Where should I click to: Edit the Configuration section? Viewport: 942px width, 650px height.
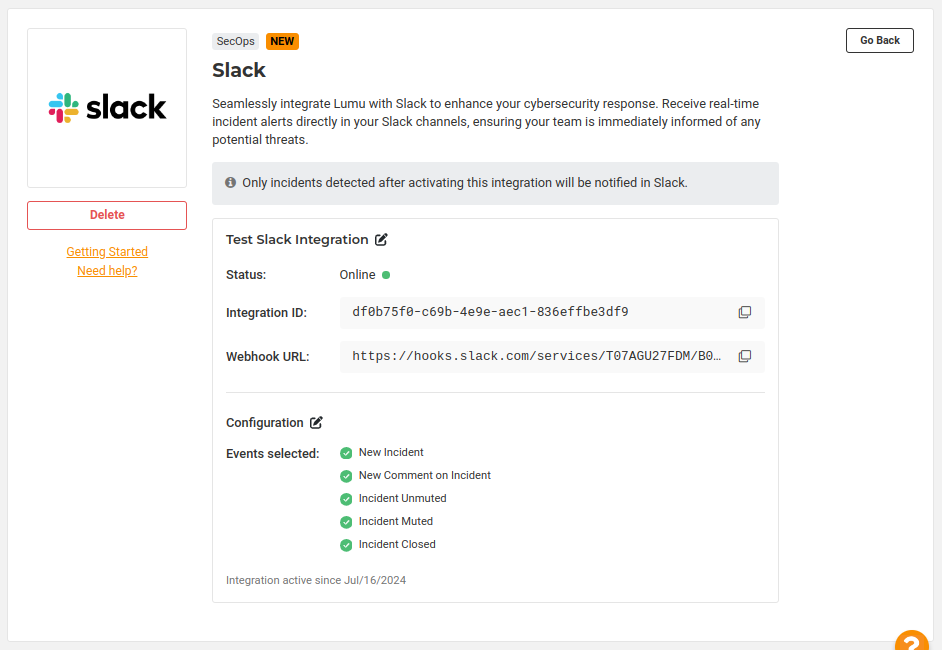(316, 423)
